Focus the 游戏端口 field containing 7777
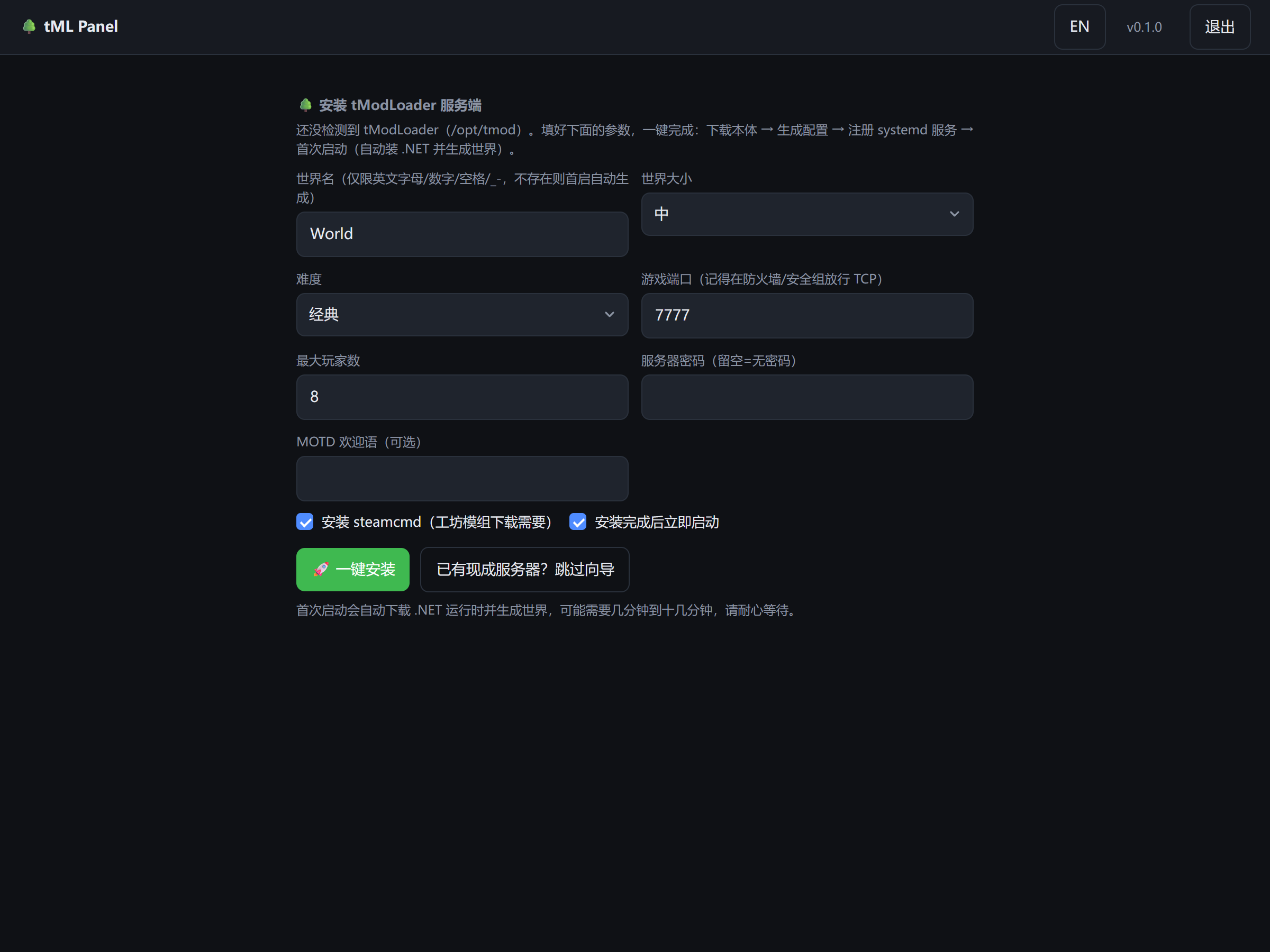This screenshot has height=952, width=1270. [x=806, y=316]
